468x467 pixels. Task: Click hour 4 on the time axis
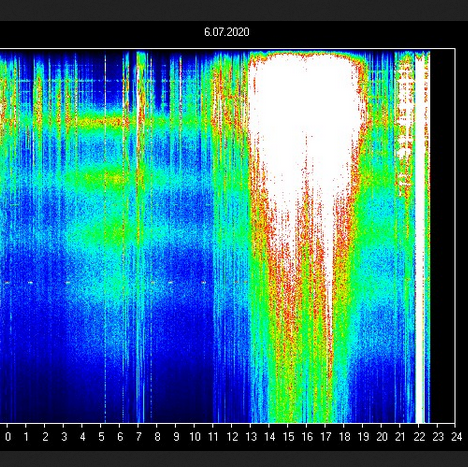[83, 436]
